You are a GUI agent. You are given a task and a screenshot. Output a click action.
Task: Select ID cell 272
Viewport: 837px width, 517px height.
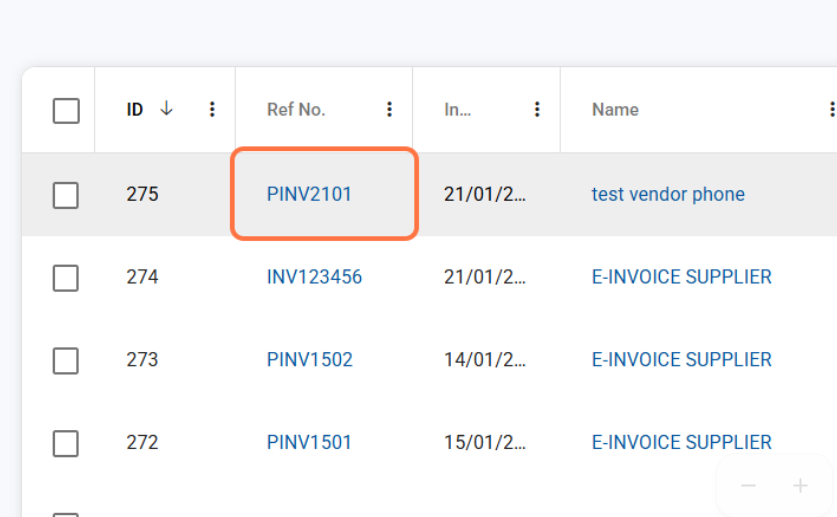click(142, 442)
